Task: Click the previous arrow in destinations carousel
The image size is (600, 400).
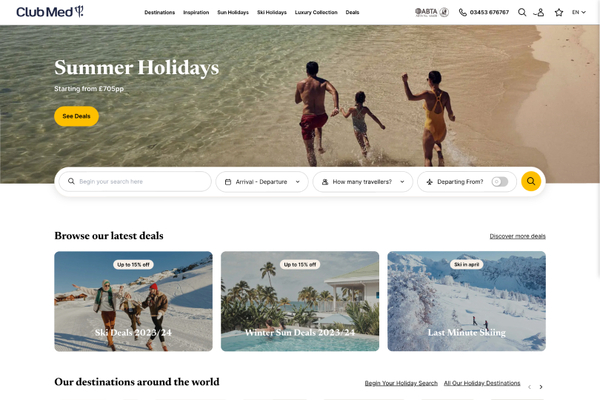Action: coord(530,387)
